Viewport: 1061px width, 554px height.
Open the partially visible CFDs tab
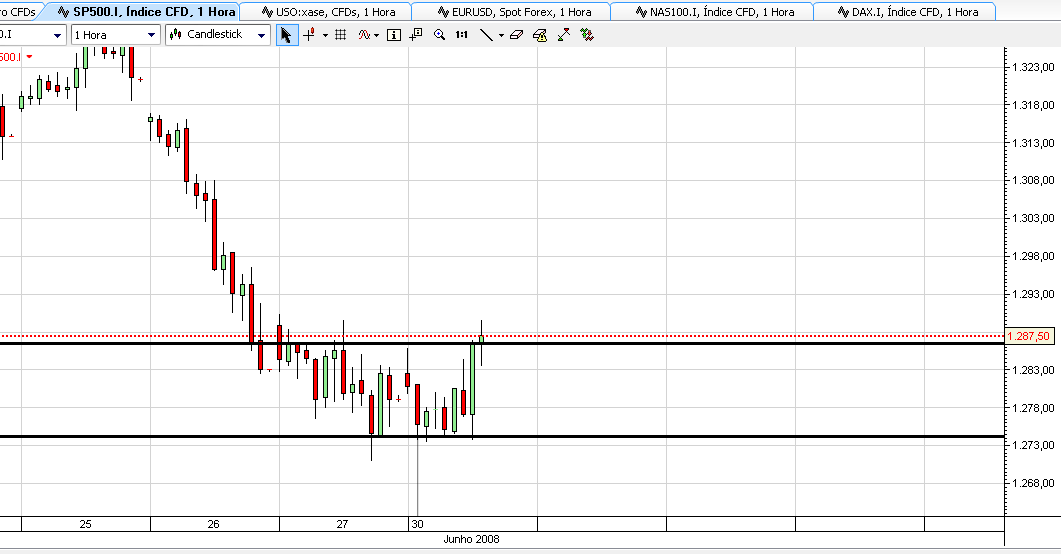[x=19, y=11]
